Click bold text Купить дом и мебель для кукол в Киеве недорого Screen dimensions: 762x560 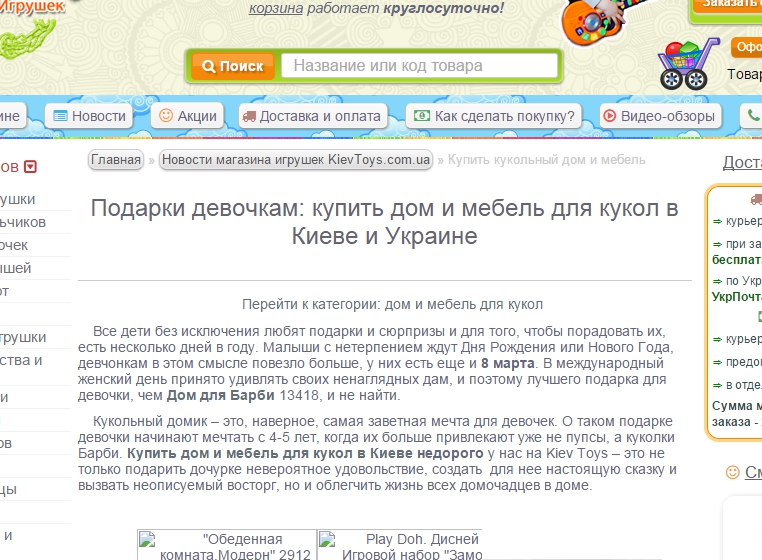(x=305, y=453)
